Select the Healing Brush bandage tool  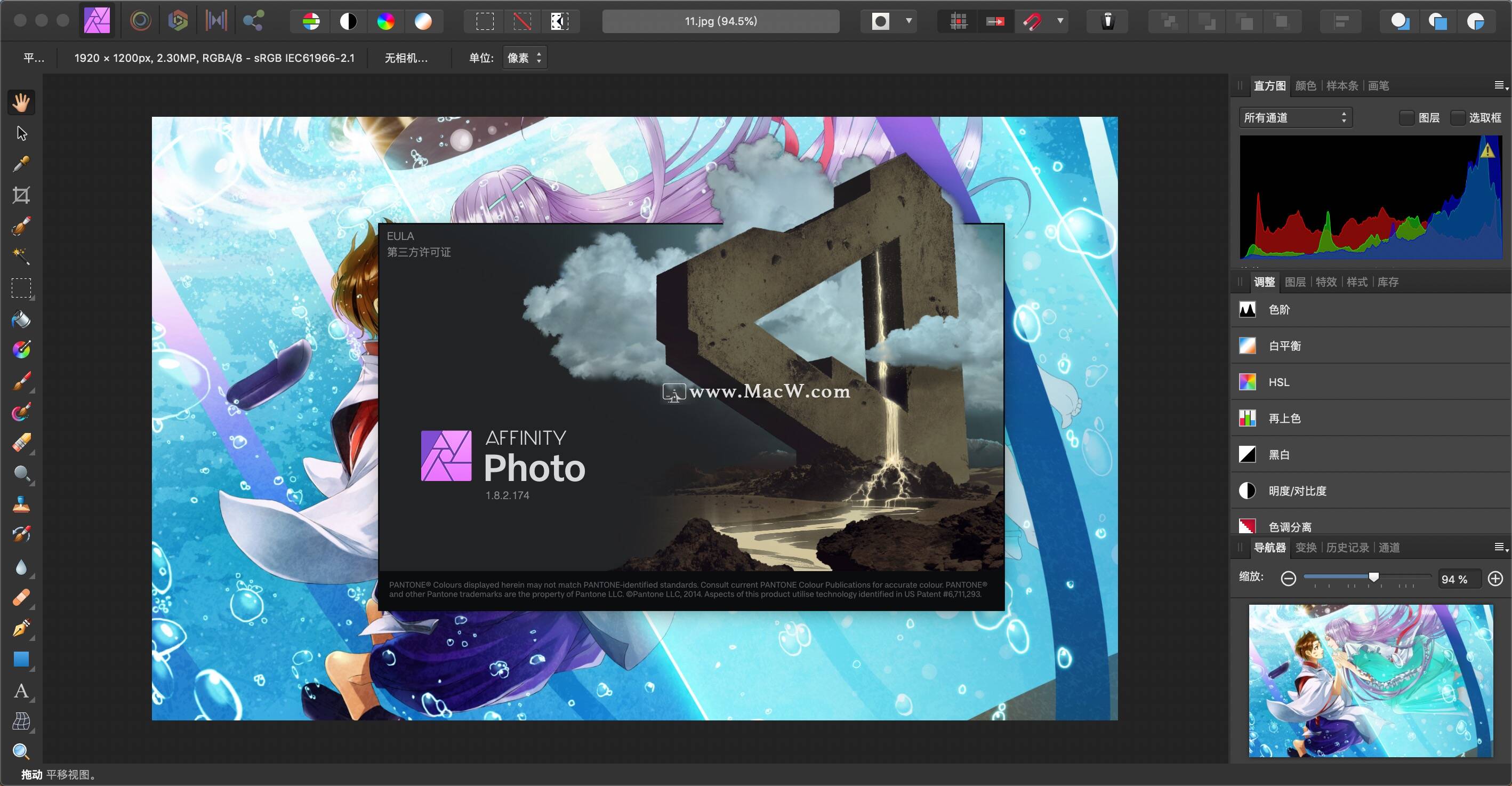click(21, 598)
